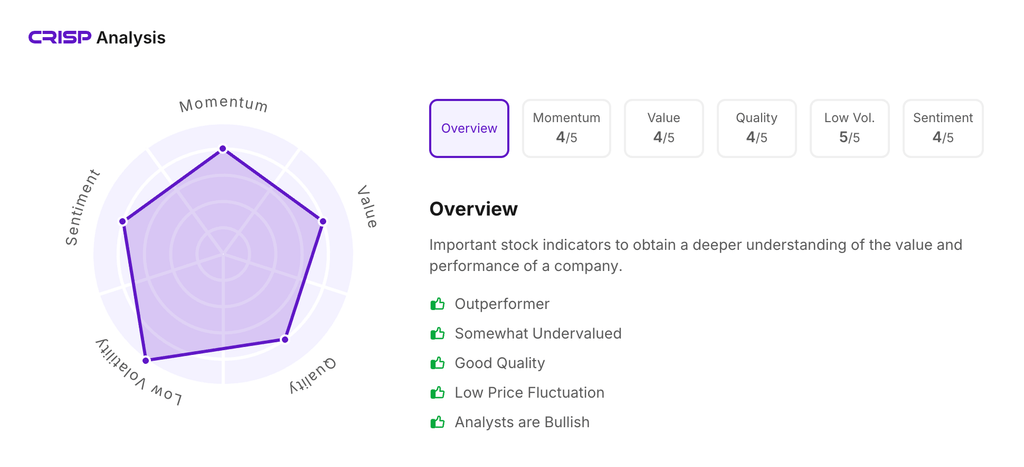The width and height of the screenshot is (1024, 467).
Task: Show the Quality 4/5 tab
Action: [756, 128]
